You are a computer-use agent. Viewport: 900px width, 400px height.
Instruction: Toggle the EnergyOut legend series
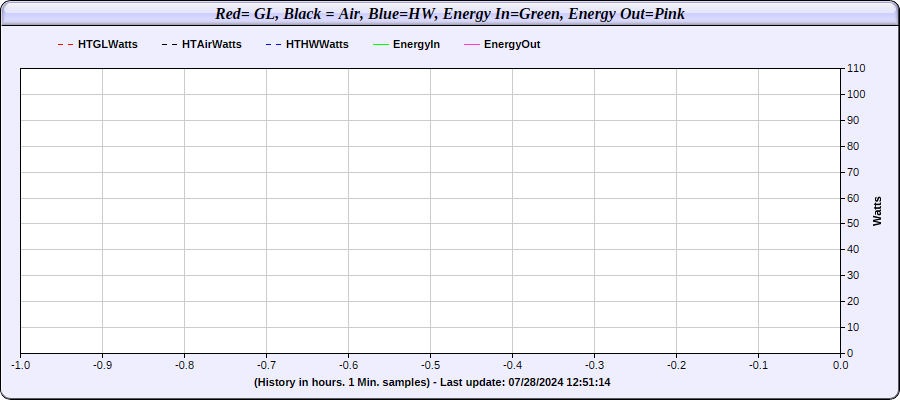point(502,44)
